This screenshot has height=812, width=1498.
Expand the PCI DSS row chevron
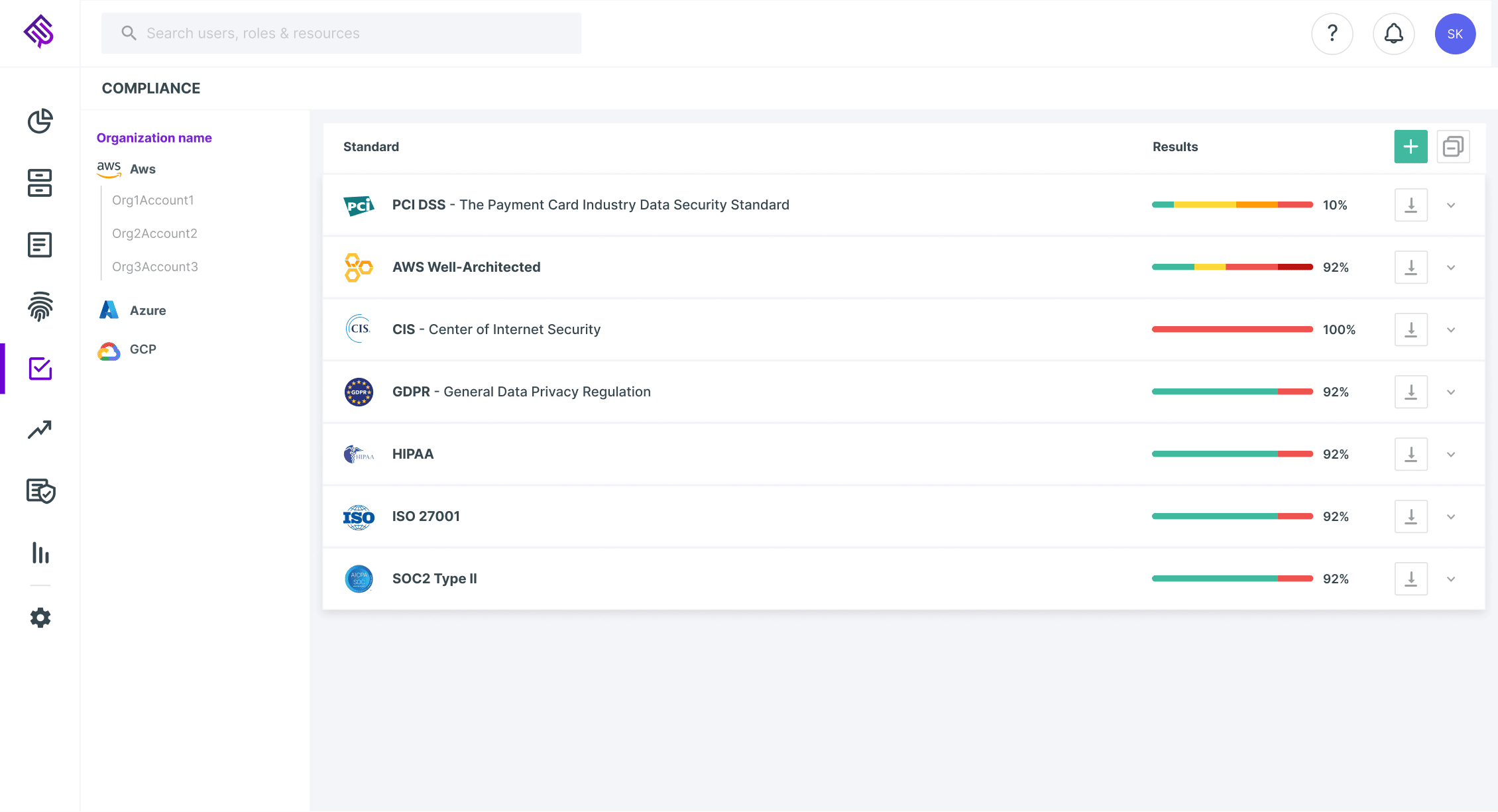coord(1451,205)
